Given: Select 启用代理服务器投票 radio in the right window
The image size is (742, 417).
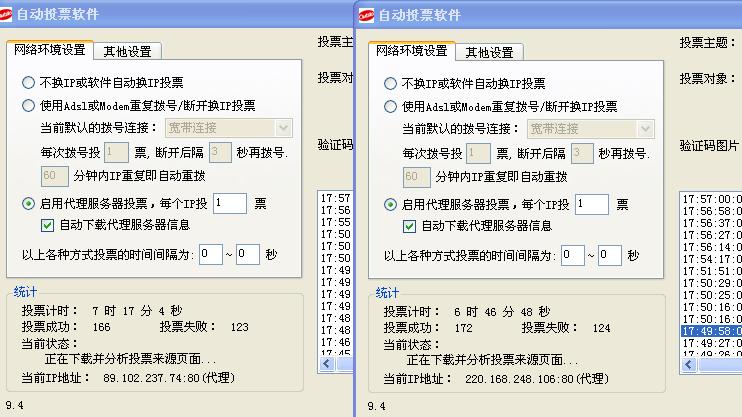Looking at the screenshot, I should (391, 204).
